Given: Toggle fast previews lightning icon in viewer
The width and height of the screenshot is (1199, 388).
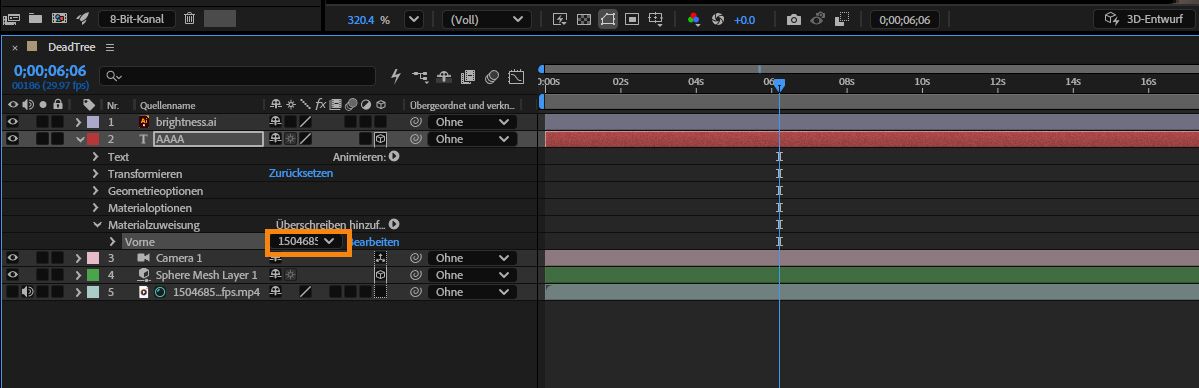Looking at the screenshot, I should 560,20.
